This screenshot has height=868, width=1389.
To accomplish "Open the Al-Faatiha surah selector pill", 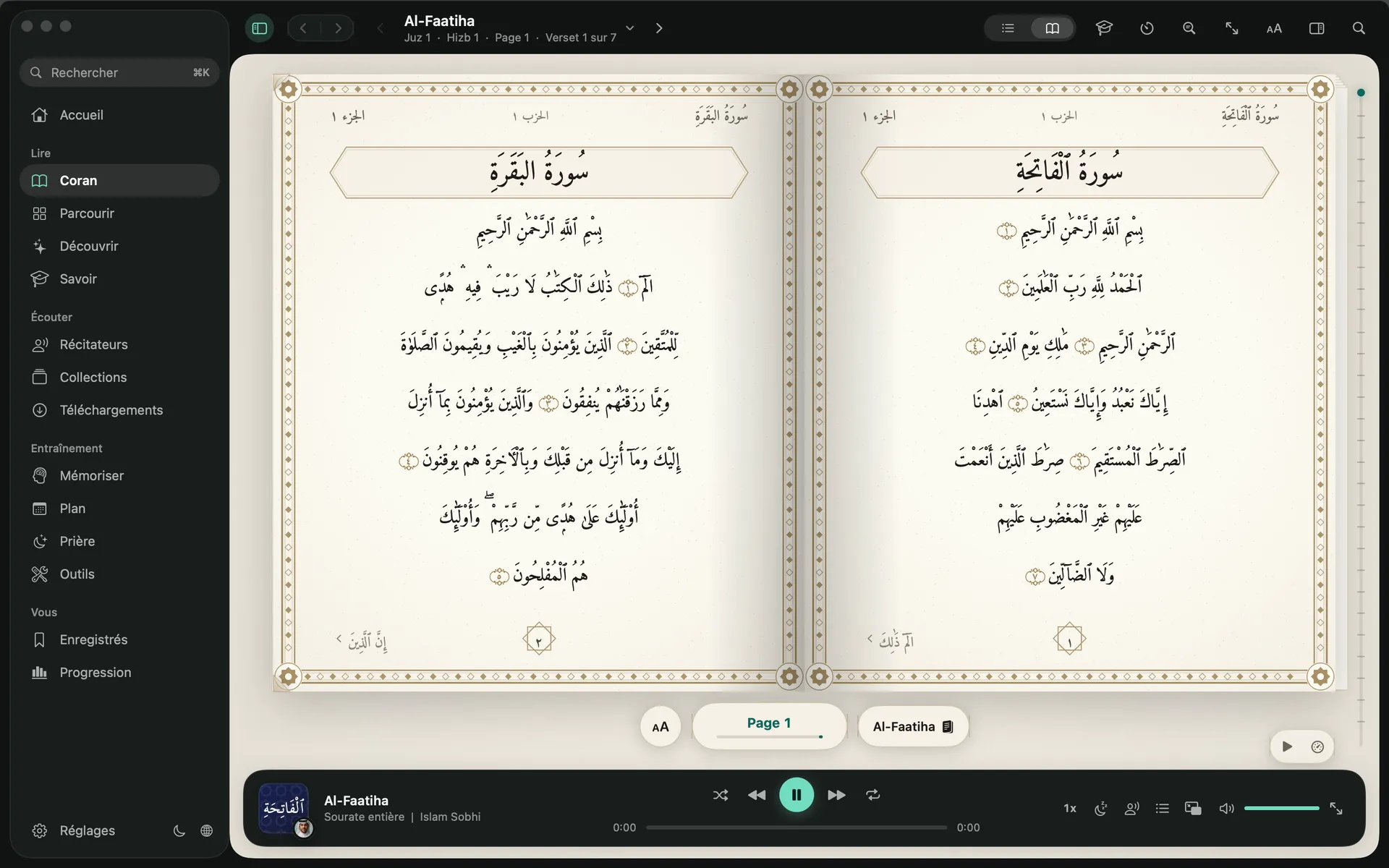I will (x=913, y=726).
